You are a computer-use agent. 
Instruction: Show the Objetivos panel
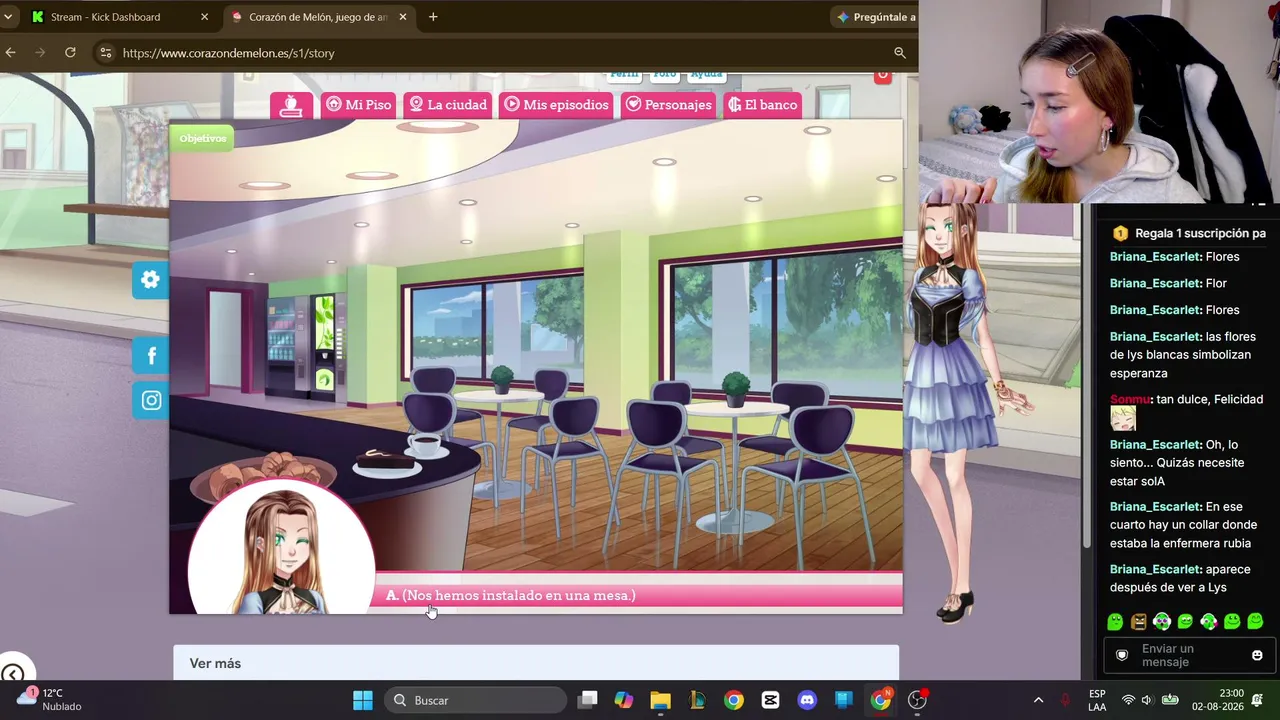click(x=202, y=138)
